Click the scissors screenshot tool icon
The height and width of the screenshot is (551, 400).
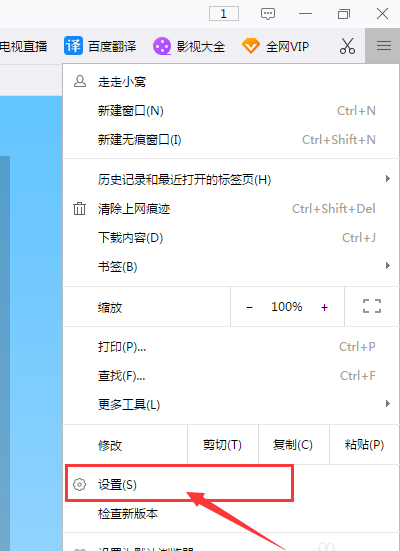(x=347, y=46)
